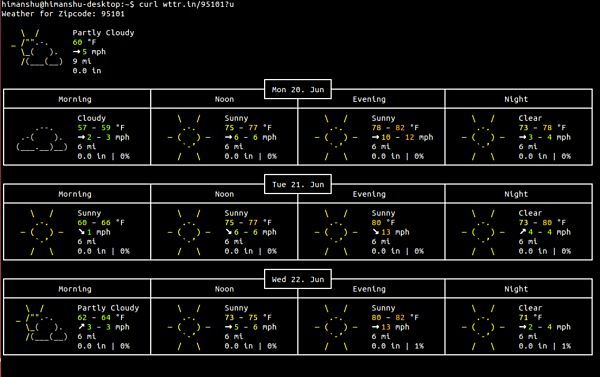The image size is (600, 377).
Task: Click the '60 - 66 °F' temperature range
Action: click(x=101, y=222)
